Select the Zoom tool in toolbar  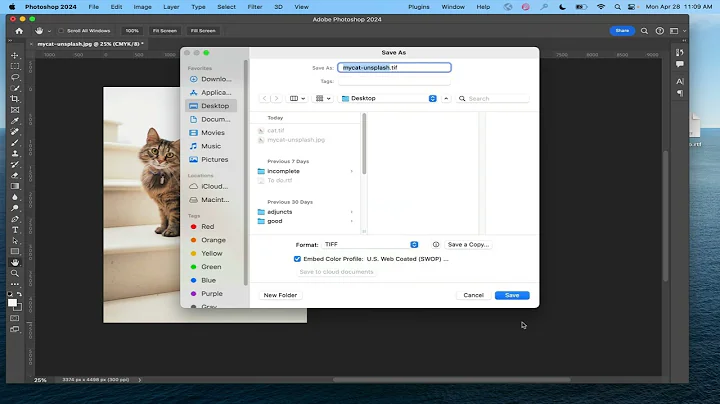click(x=15, y=274)
